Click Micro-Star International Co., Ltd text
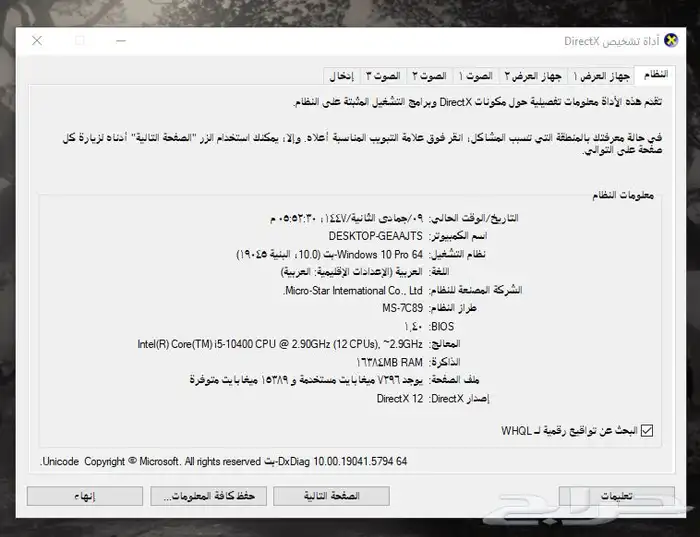 353,291
